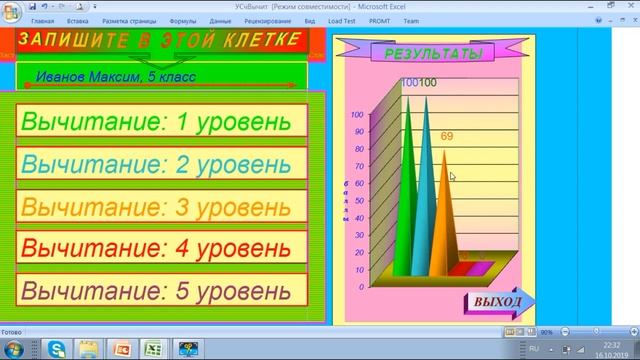Start Вычитание: 1 уровень
640x360 pixels.
[x=162, y=120]
